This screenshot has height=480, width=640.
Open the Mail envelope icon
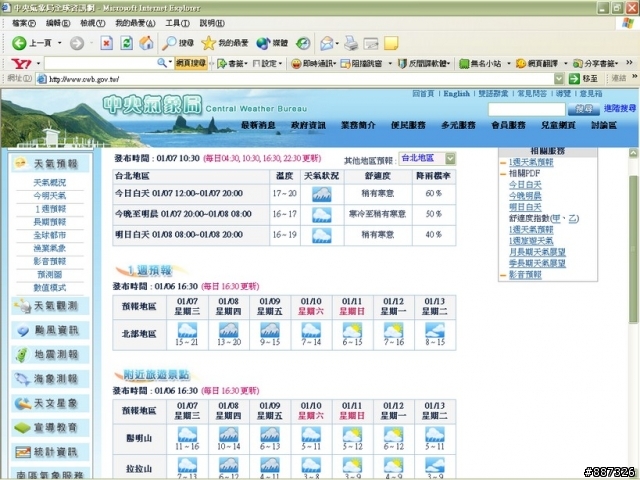pyautogui.click(x=327, y=43)
